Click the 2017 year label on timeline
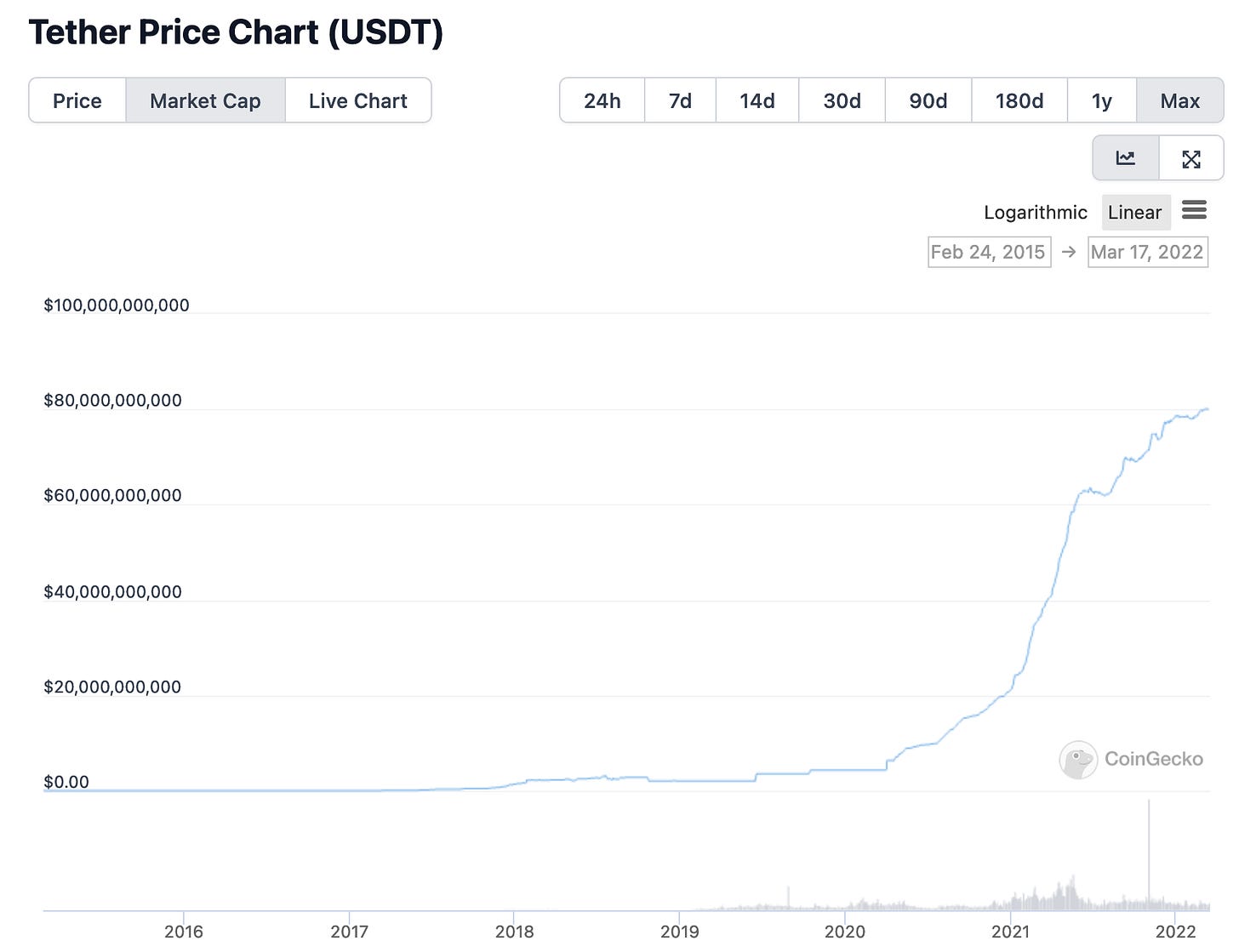Screen dimensions: 1239x952 (x=350, y=932)
